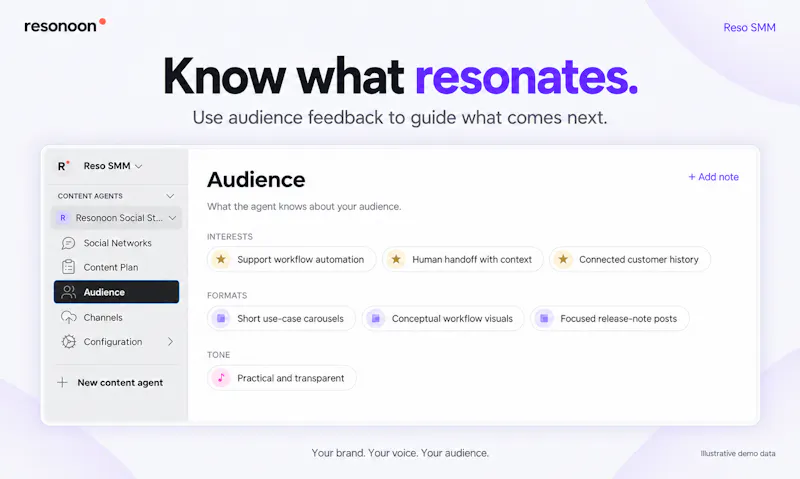Viewport: 800px width, 479px height.
Task: Click star icon on Support workflow automation
Action: pos(221,259)
